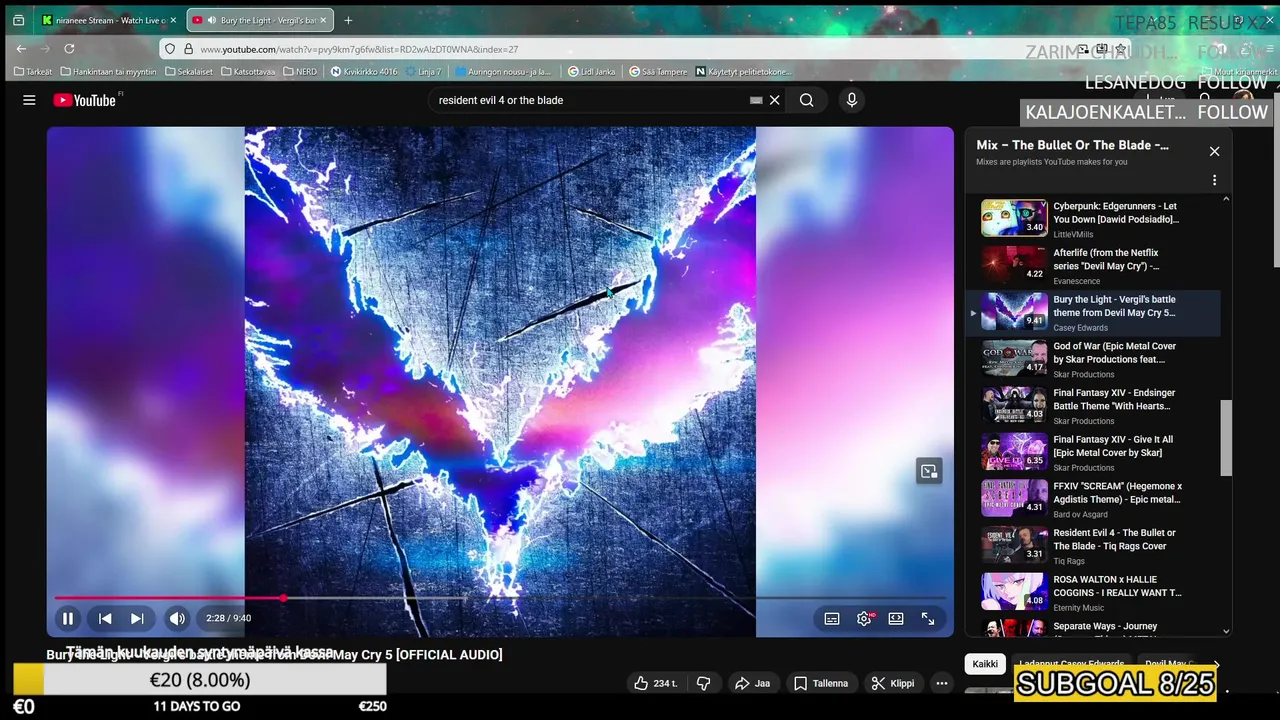Activate miniplayer icon on video corner
The width and height of the screenshot is (1280, 720).
click(x=929, y=471)
